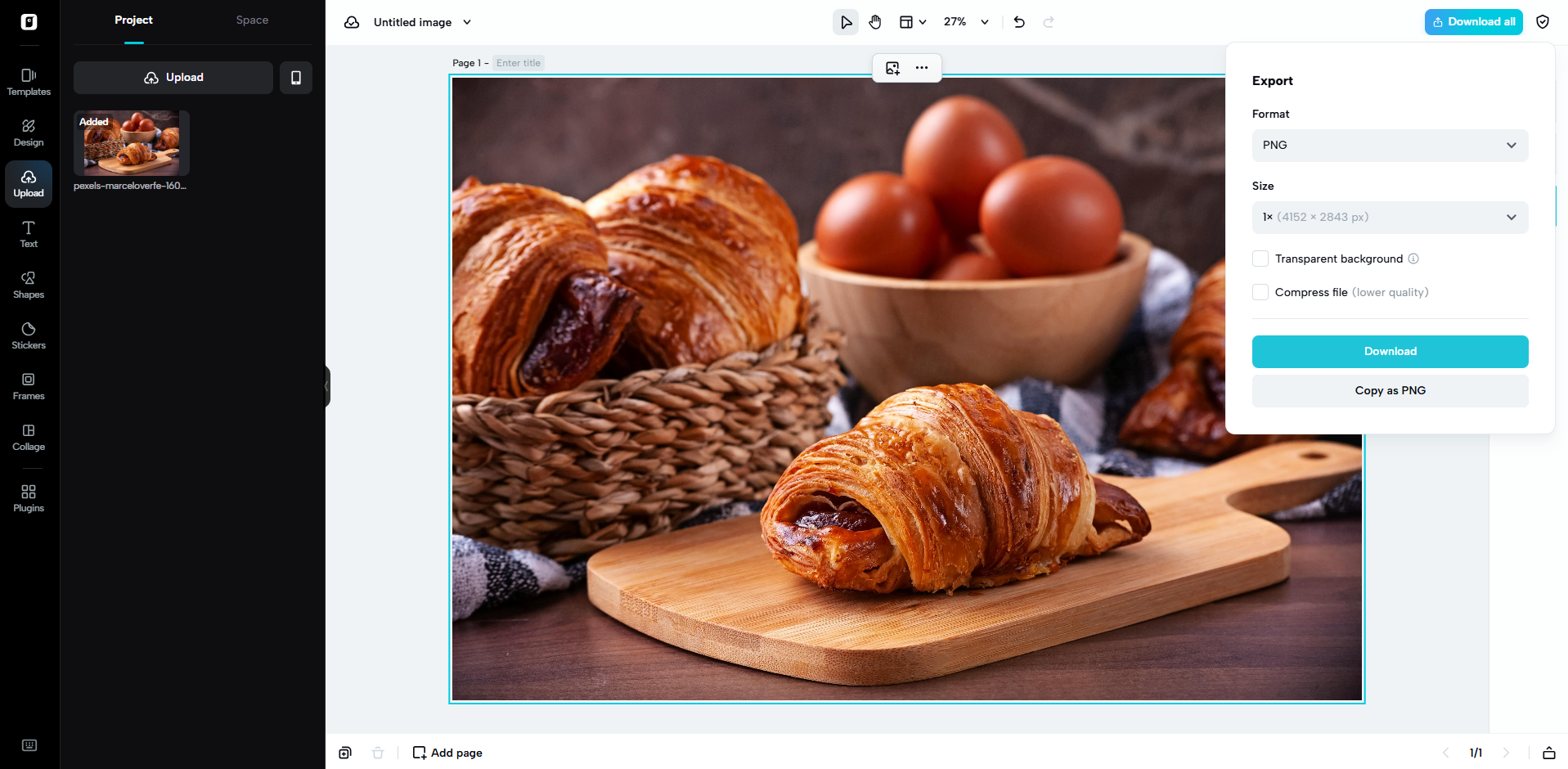Click the teal Download button
The image size is (1568, 769).
point(1390,352)
